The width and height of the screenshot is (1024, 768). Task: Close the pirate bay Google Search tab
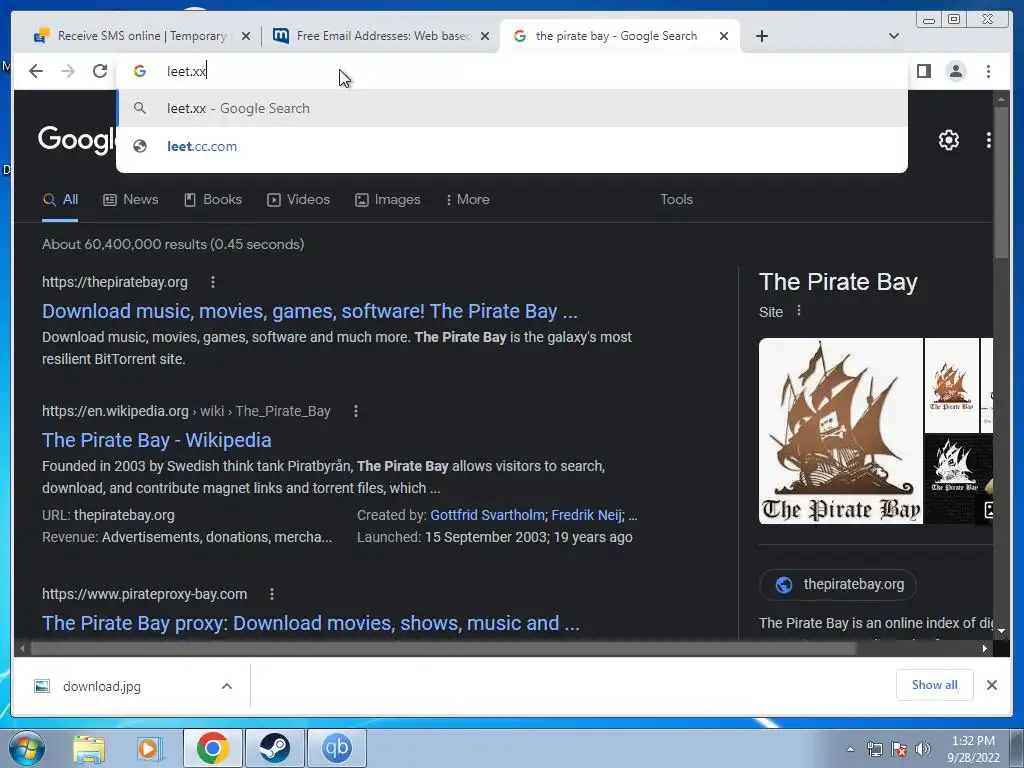click(x=724, y=37)
